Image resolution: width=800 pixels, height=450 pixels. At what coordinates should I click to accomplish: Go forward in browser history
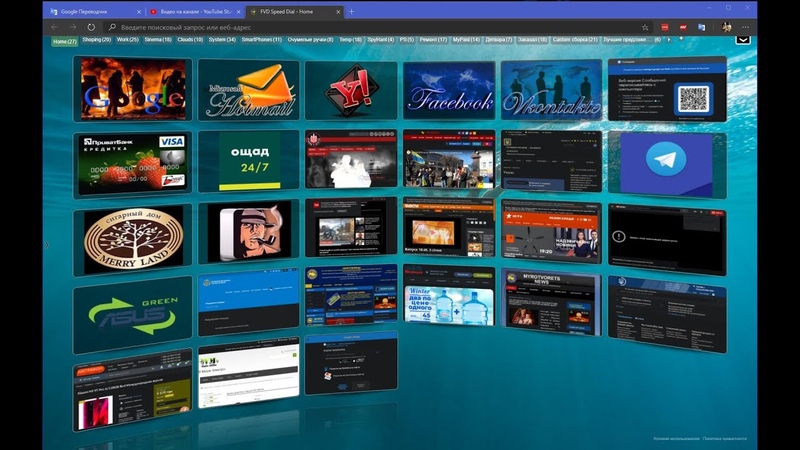click(x=73, y=27)
